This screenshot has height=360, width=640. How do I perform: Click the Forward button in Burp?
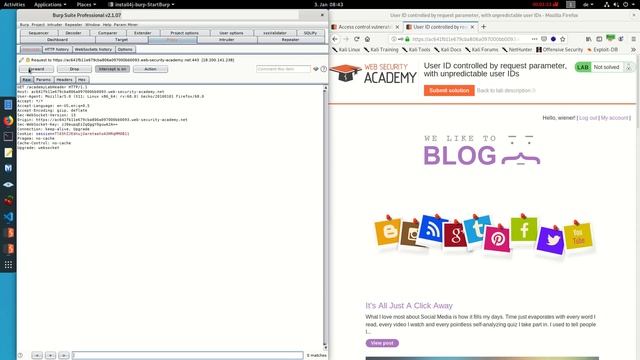(x=36, y=69)
